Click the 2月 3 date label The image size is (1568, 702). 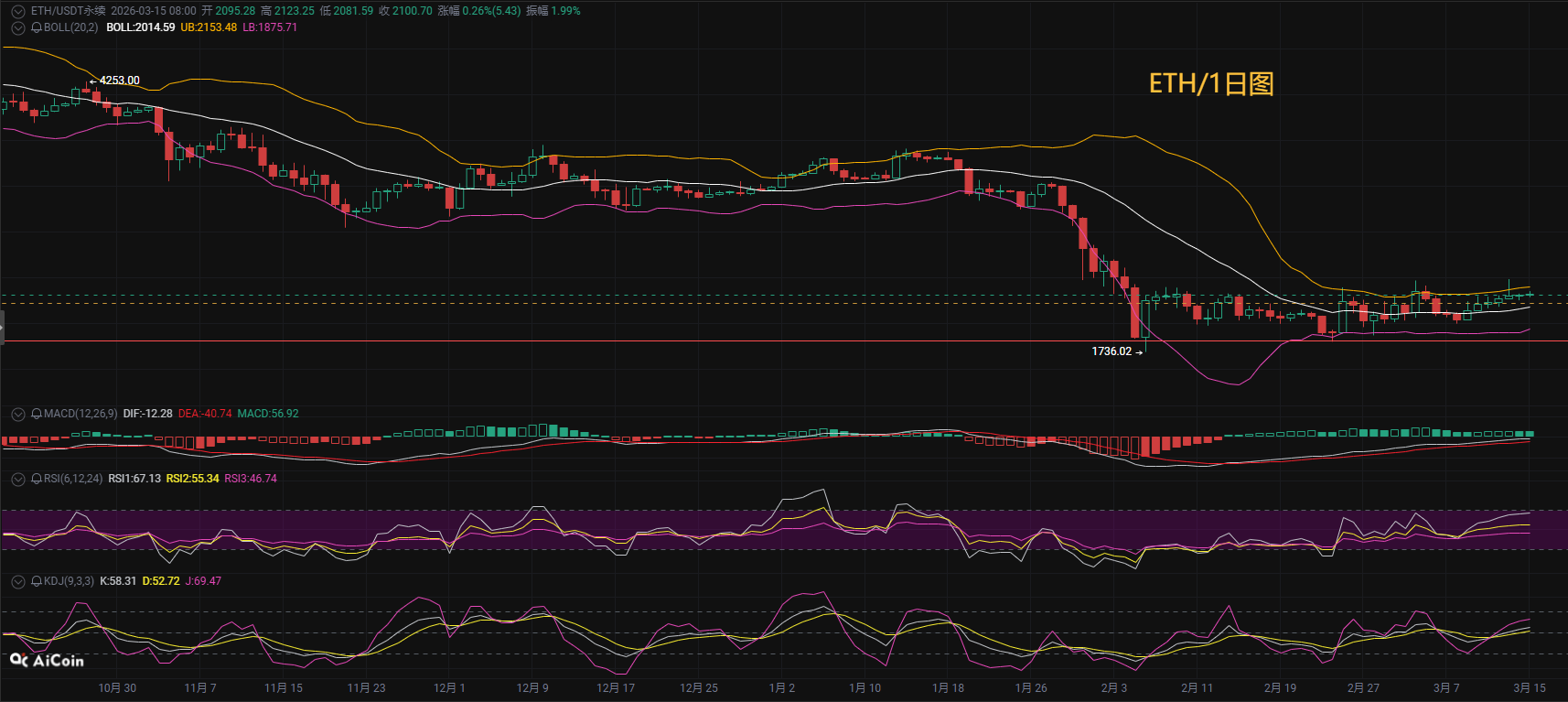click(x=1113, y=687)
